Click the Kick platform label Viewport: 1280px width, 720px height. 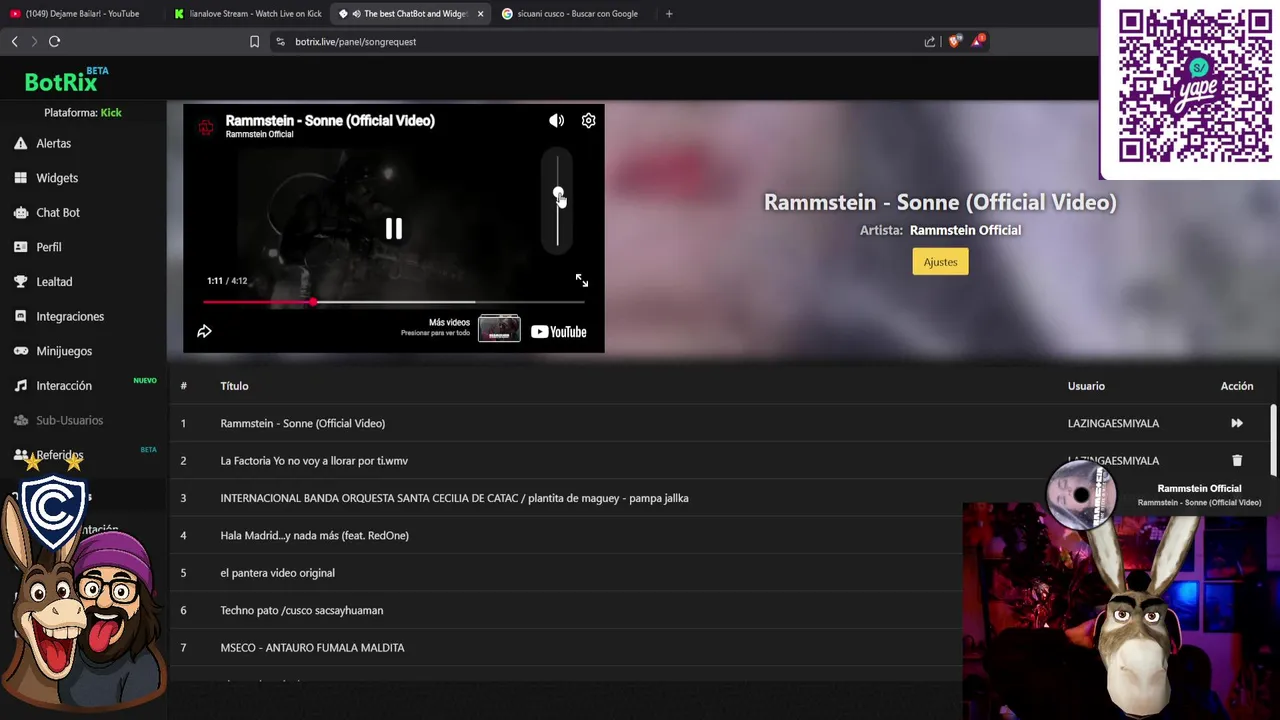click(x=111, y=113)
